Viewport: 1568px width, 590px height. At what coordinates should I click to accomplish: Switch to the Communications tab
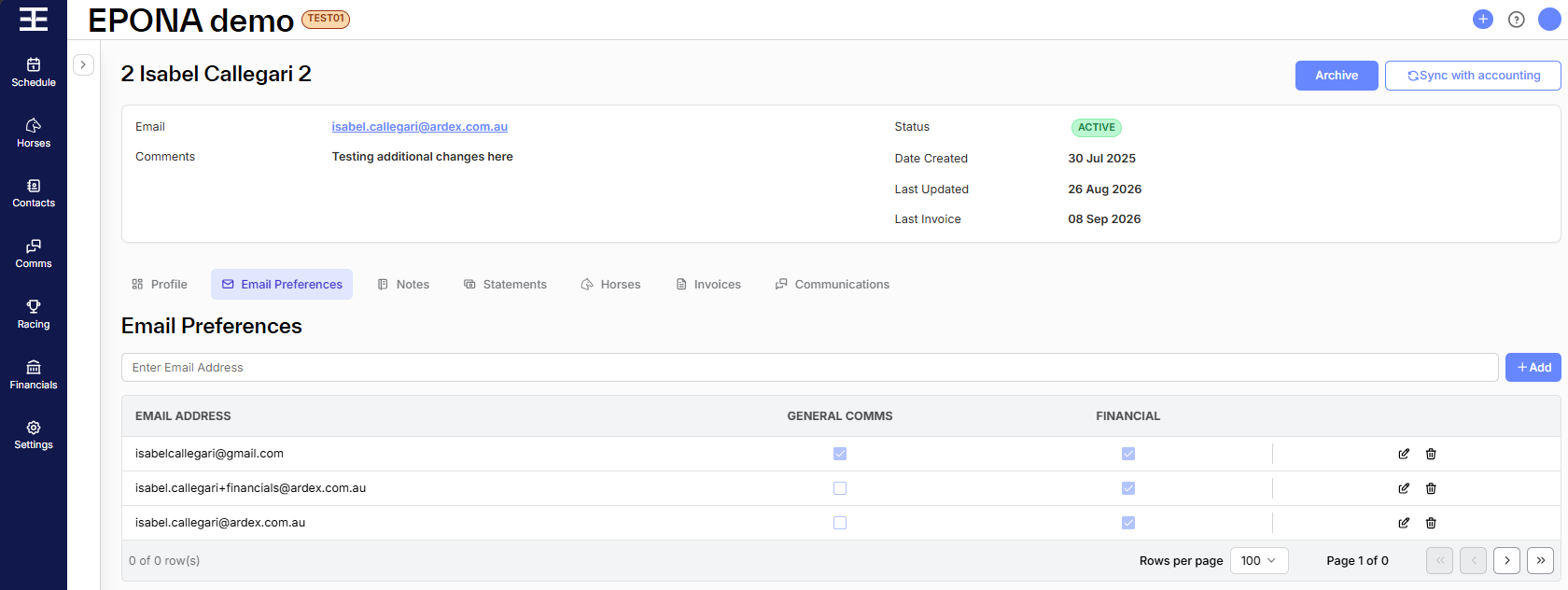click(x=833, y=284)
